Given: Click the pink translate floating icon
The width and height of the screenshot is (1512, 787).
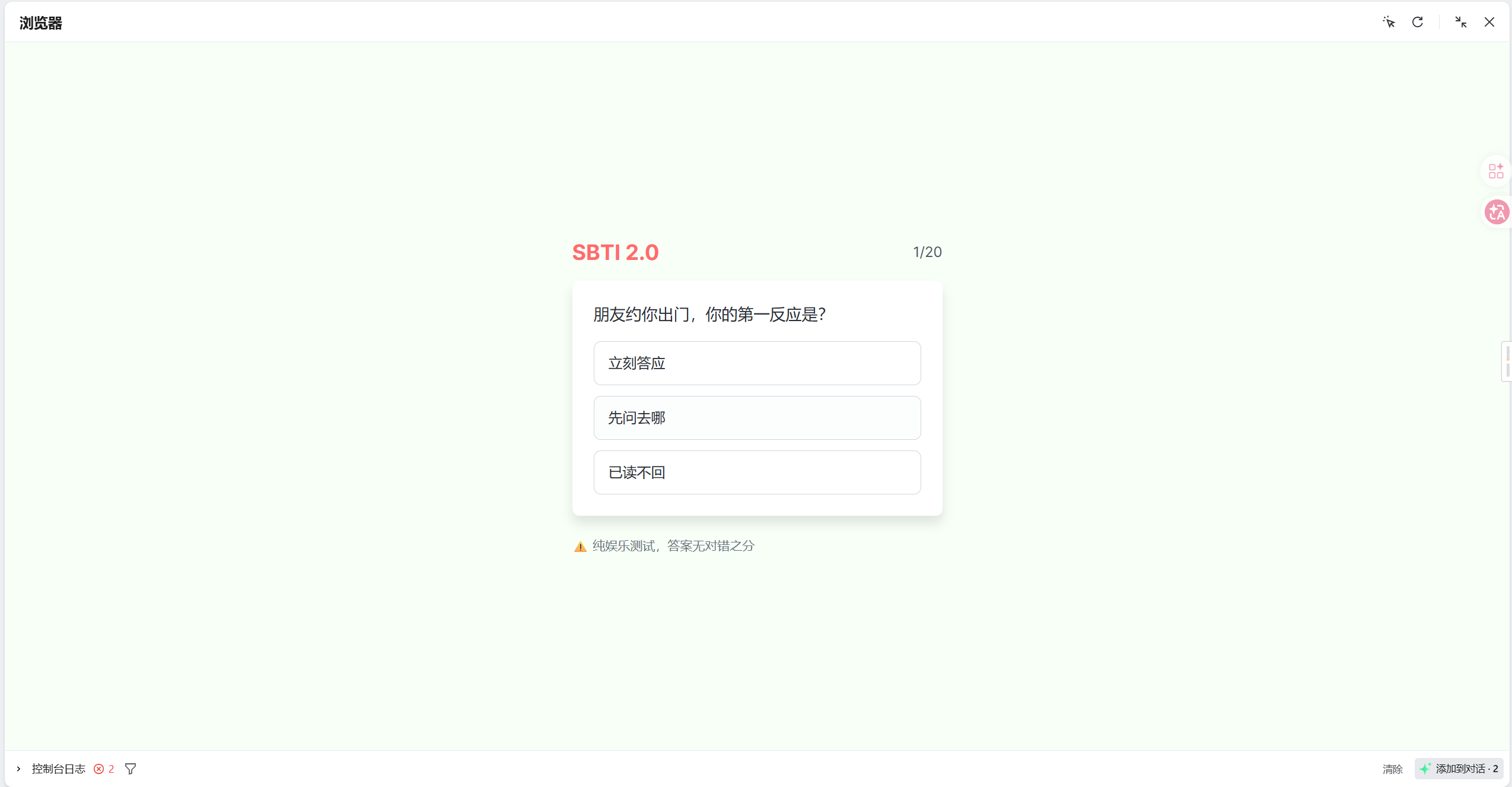Looking at the screenshot, I should click(1496, 212).
